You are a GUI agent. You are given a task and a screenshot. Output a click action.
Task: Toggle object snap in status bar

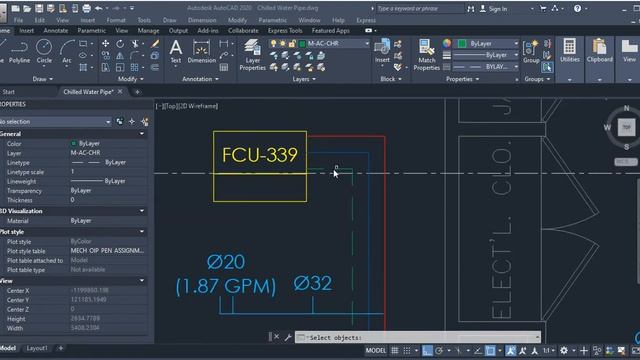pos(490,351)
